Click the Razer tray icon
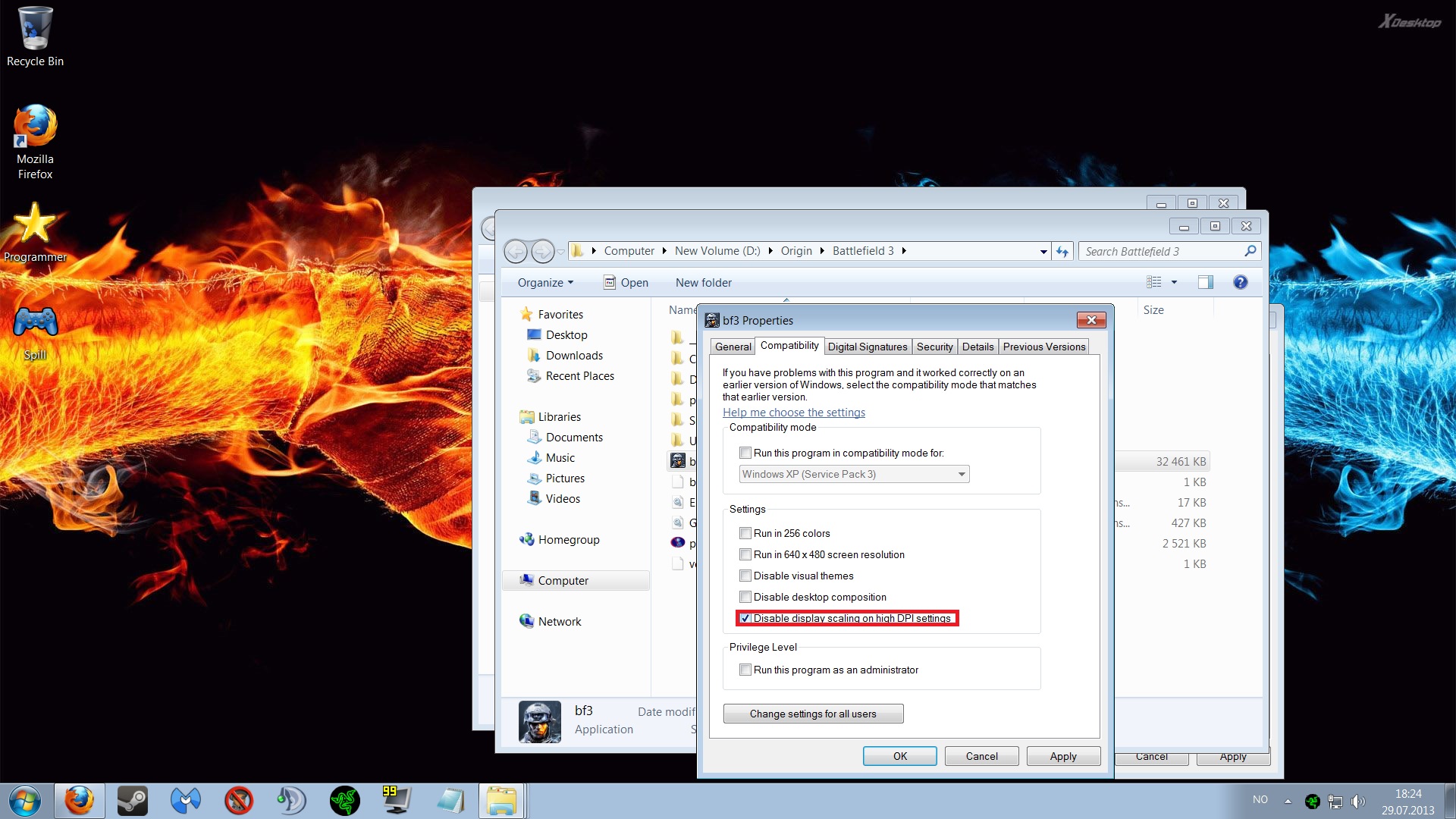This screenshot has height=819, width=1456. (x=1313, y=801)
